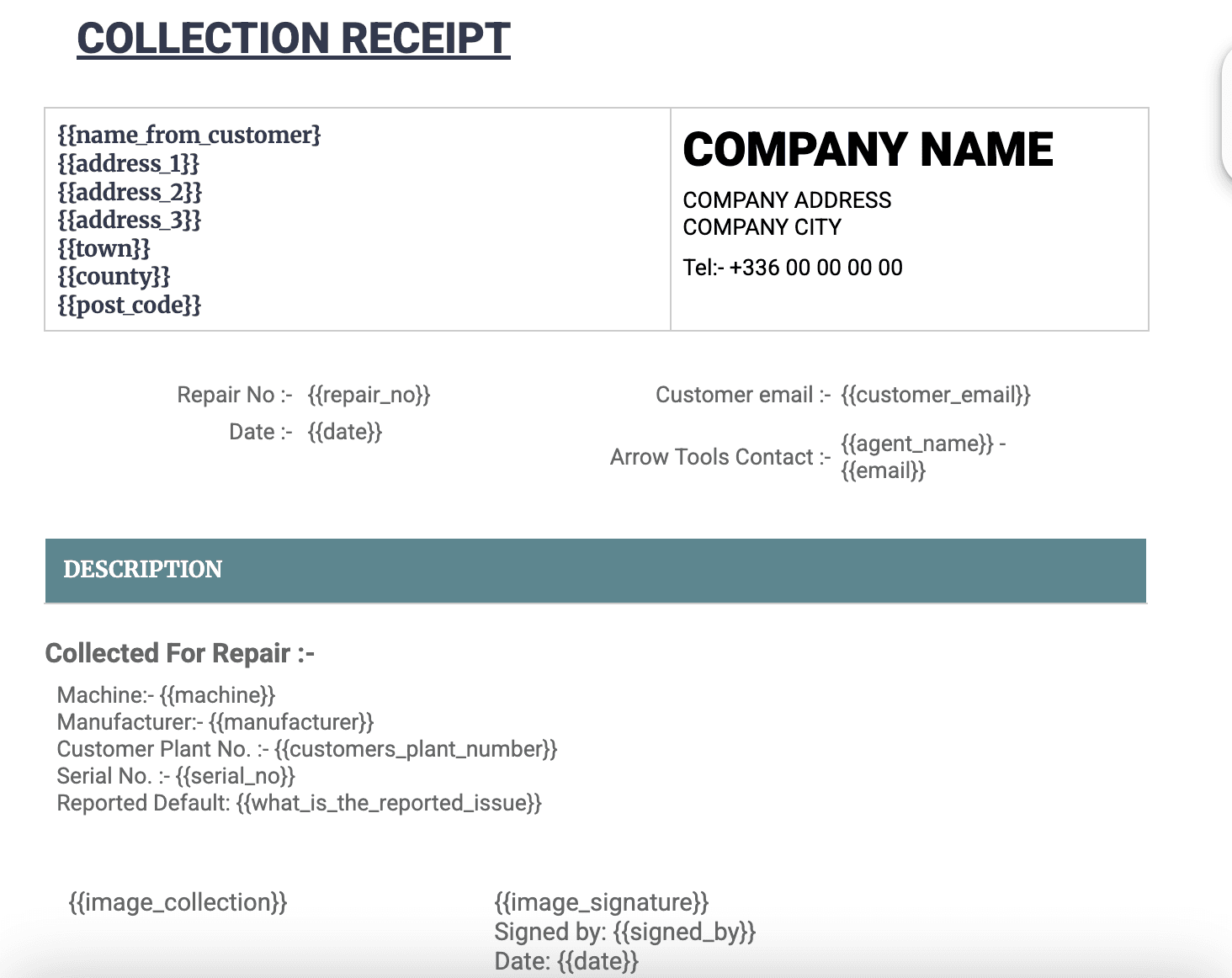
Task: Select the COMPANY ADDRESS line
Action: (788, 200)
